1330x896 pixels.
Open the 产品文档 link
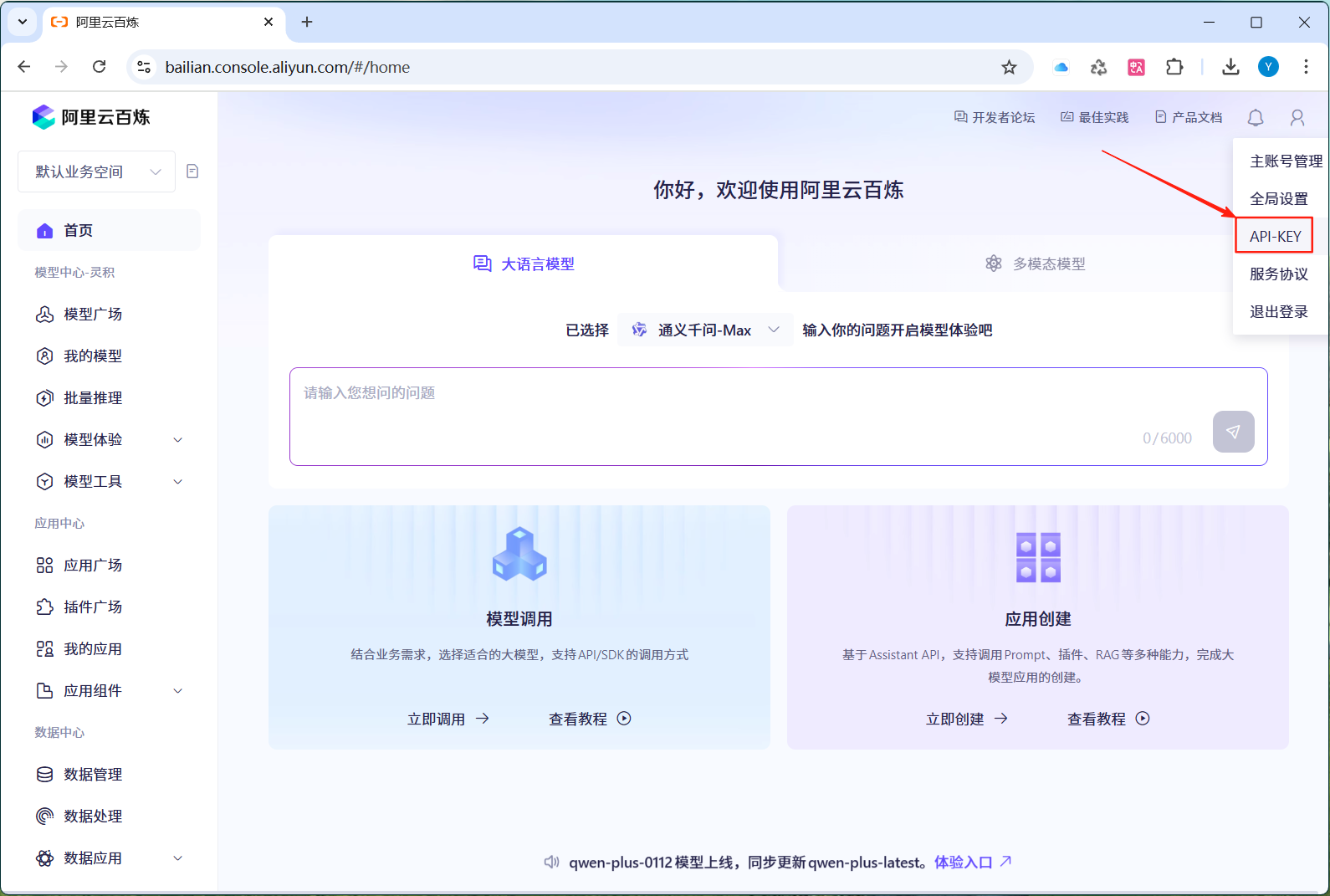click(x=1189, y=118)
